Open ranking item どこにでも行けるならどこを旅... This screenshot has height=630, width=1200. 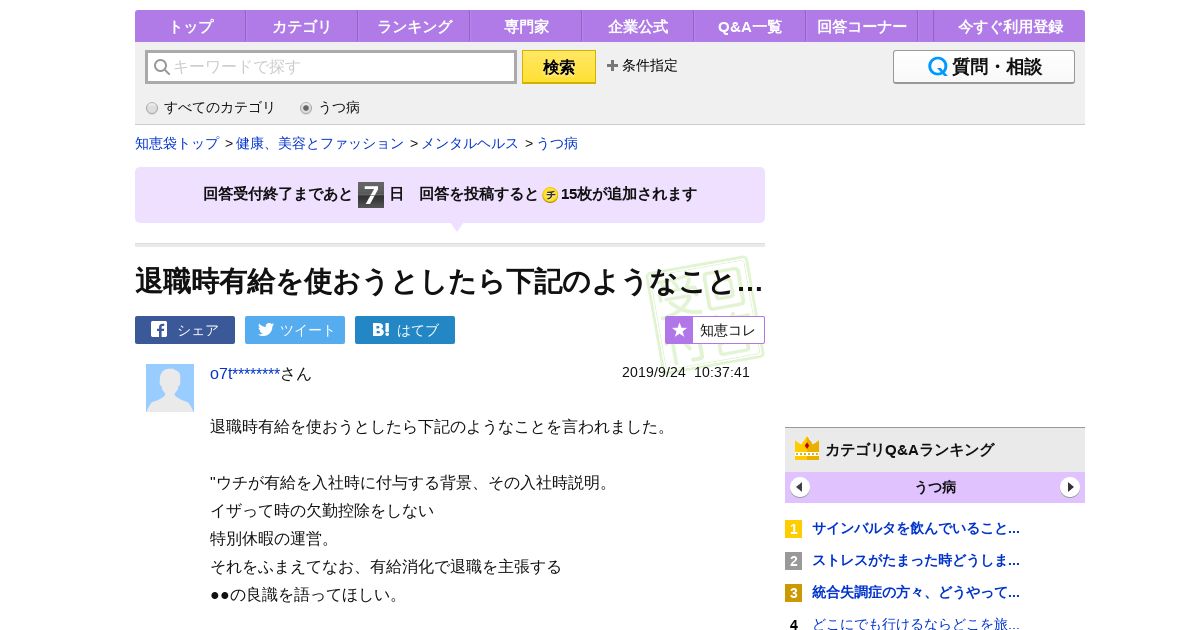(916, 624)
